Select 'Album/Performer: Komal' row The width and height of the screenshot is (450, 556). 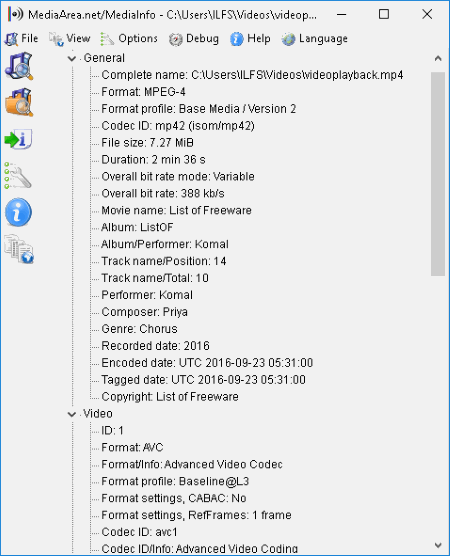pyautogui.click(x=165, y=244)
